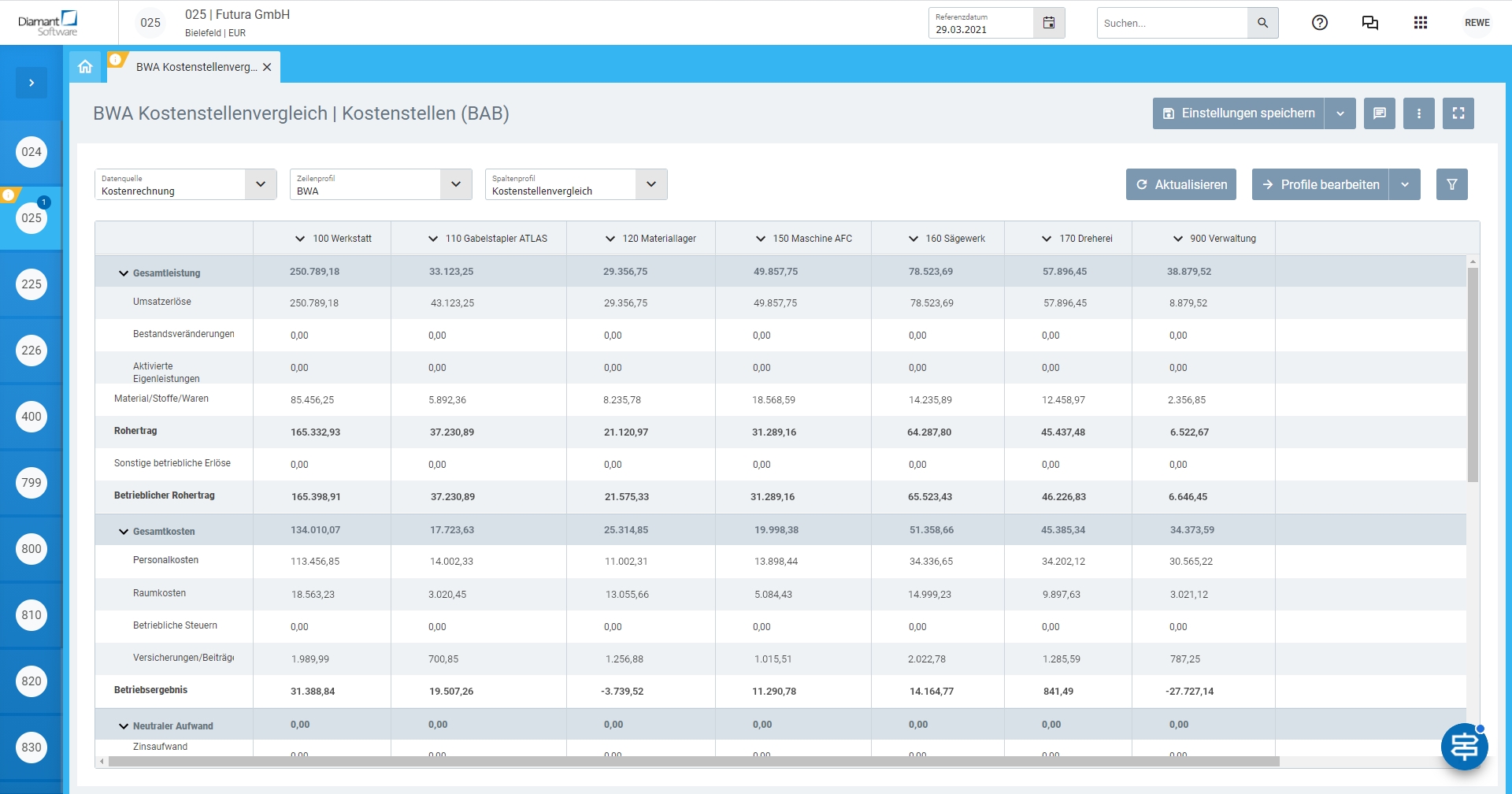
Task: Close the BWA Kostenstellenvergleich tab
Action: (267, 67)
